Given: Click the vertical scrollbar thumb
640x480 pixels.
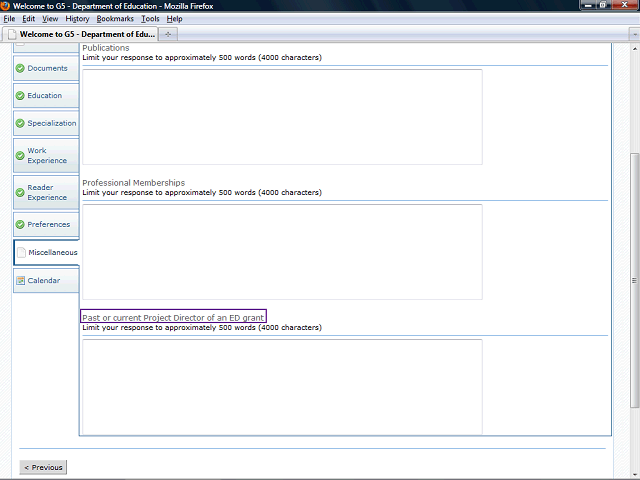Looking at the screenshot, I should tap(634, 280).
